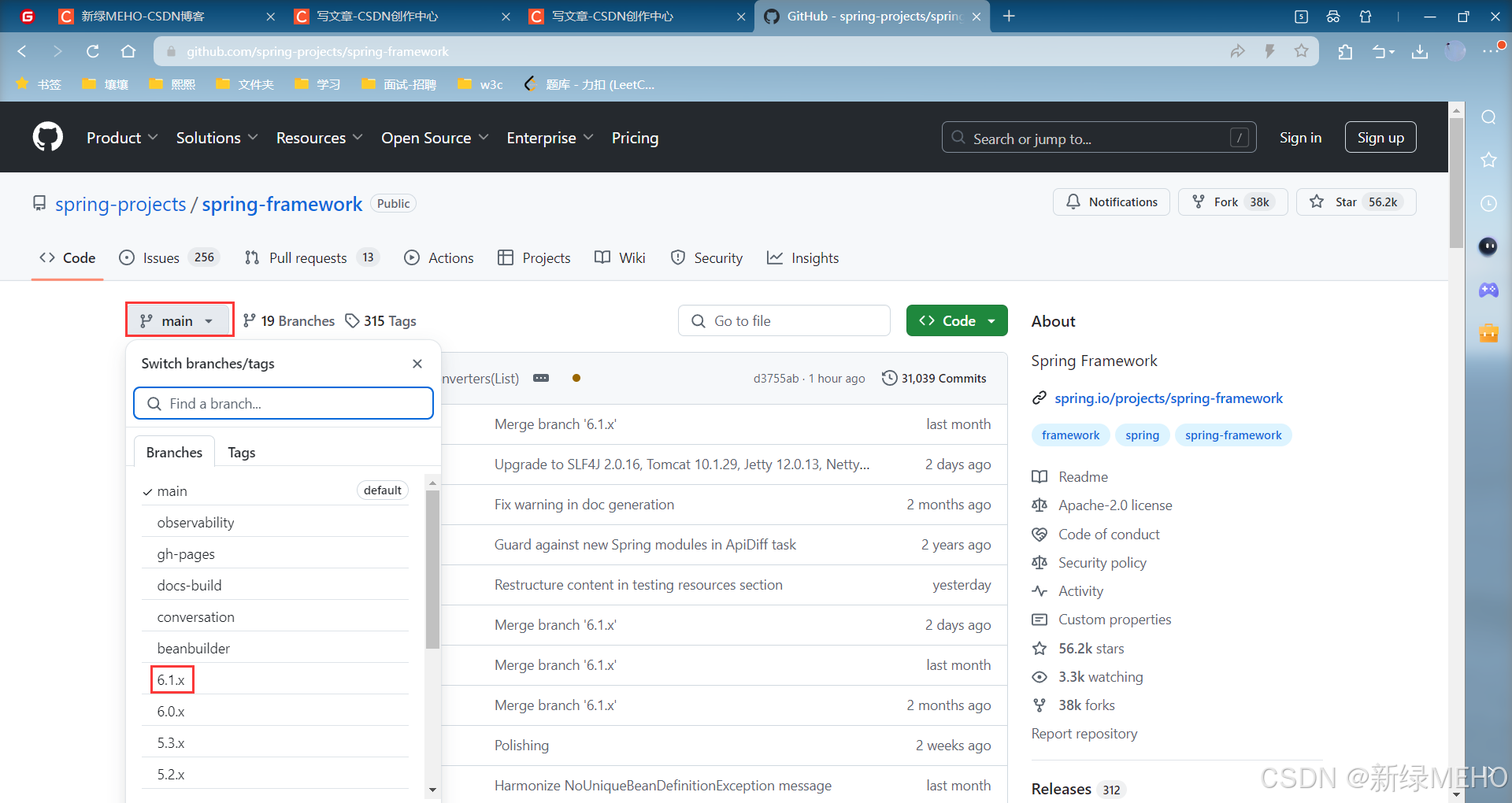Expand the Enterprise menu
Image resolution: width=1512 pixels, height=803 pixels.
point(550,138)
